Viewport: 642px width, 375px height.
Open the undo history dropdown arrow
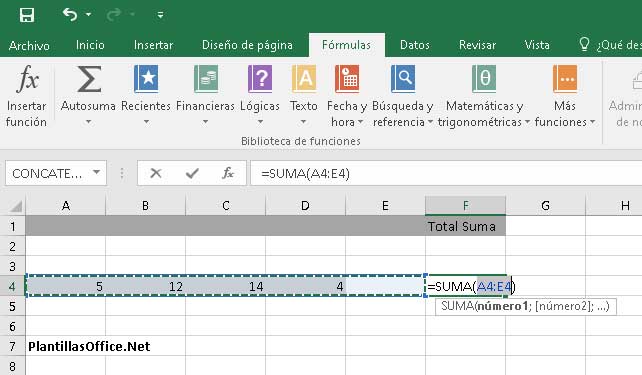tap(88, 15)
